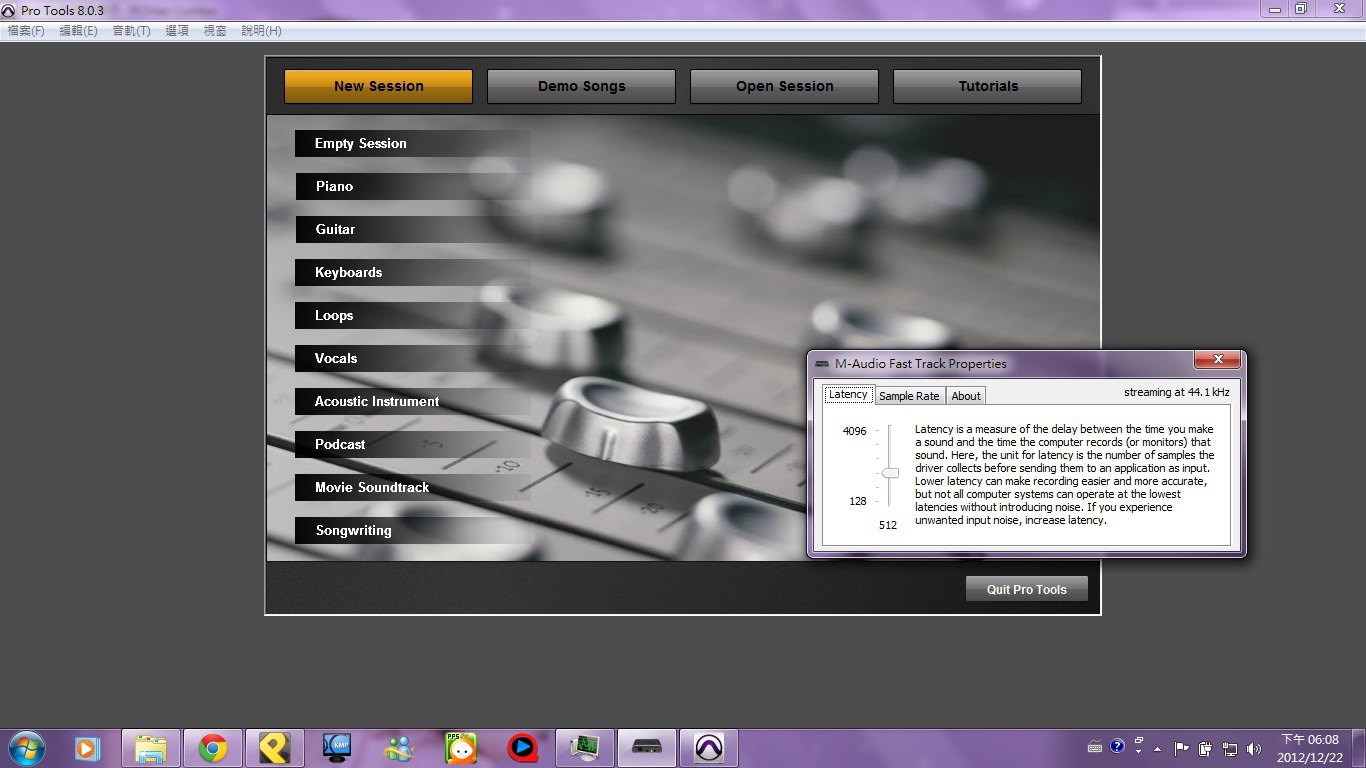Open the 說明(H) help menu
The width and height of the screenshot is (1366, 768).
pos(261,31)
